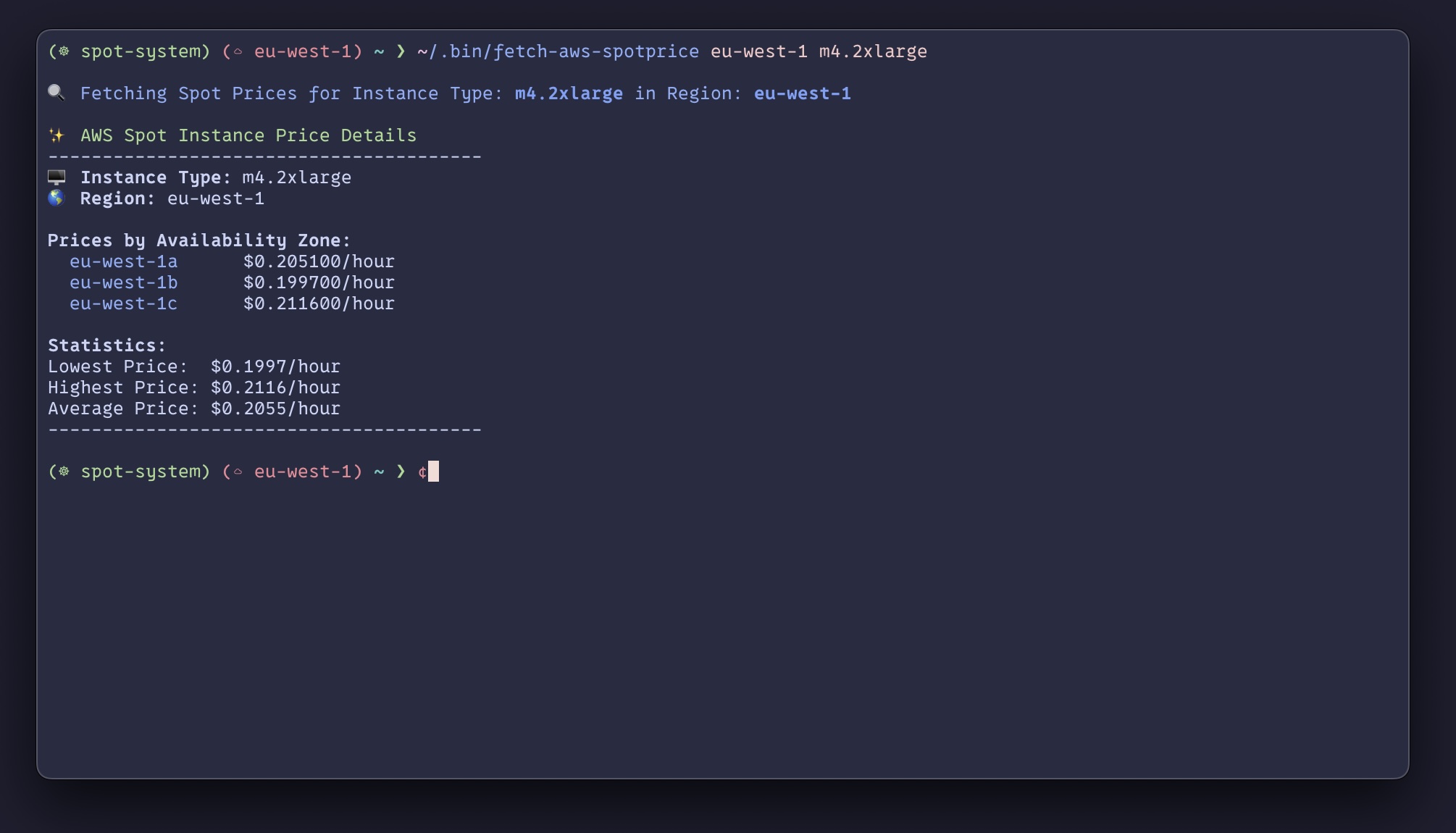Select the eu-west-1c availability zone text
Image resolution: width=1456 pixels, height=833 pixels.
(124, 304)
